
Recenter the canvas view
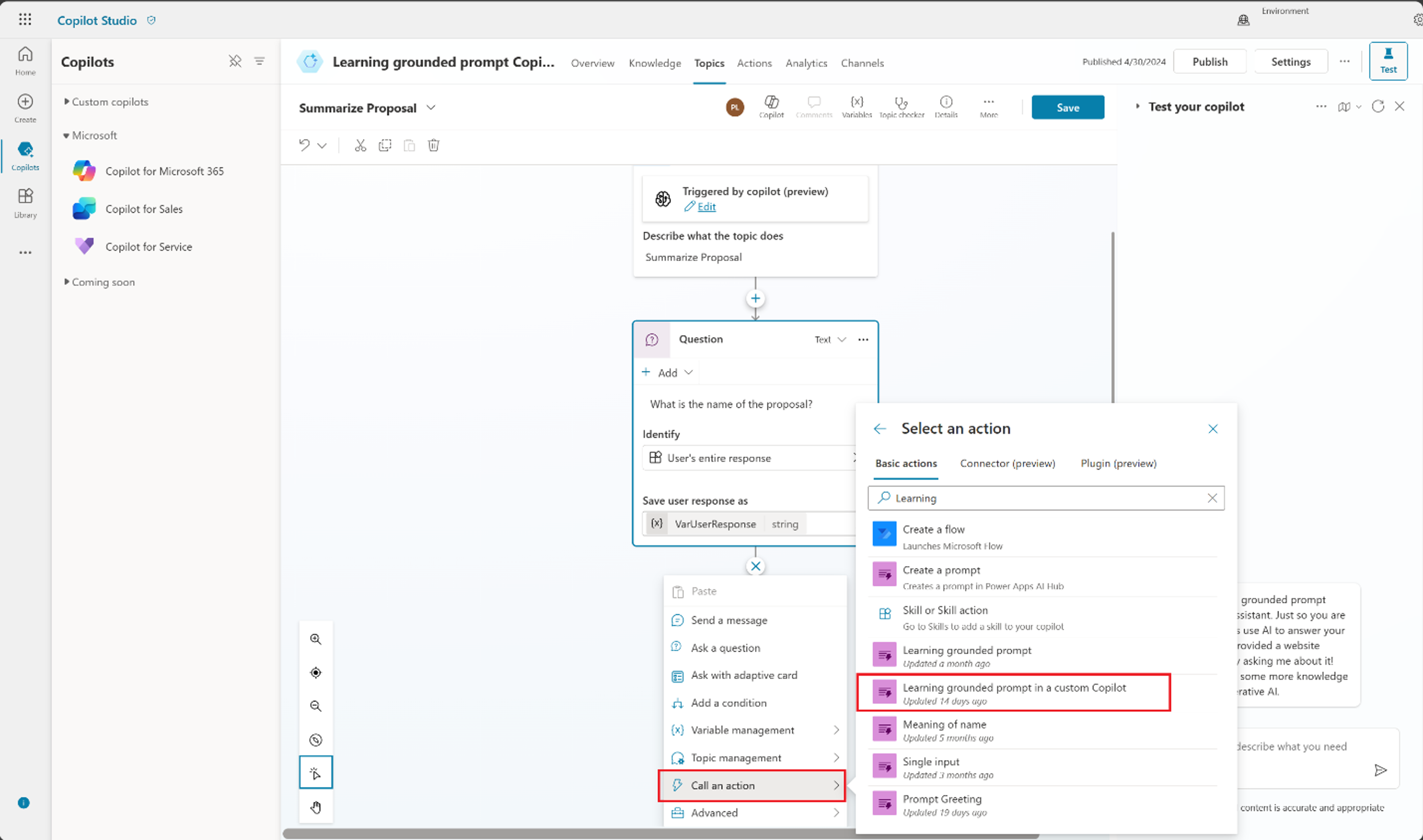point(316,673)
